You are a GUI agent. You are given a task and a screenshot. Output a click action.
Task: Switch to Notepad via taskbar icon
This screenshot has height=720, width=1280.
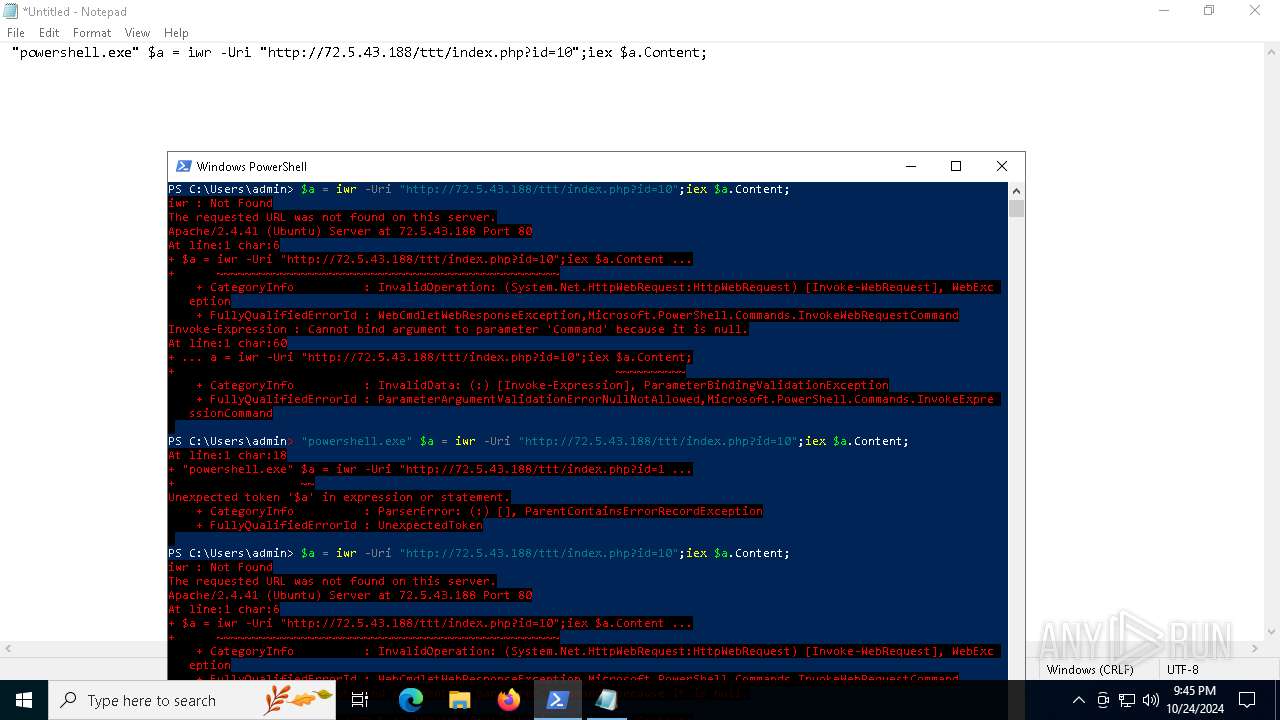click(606, 700)
